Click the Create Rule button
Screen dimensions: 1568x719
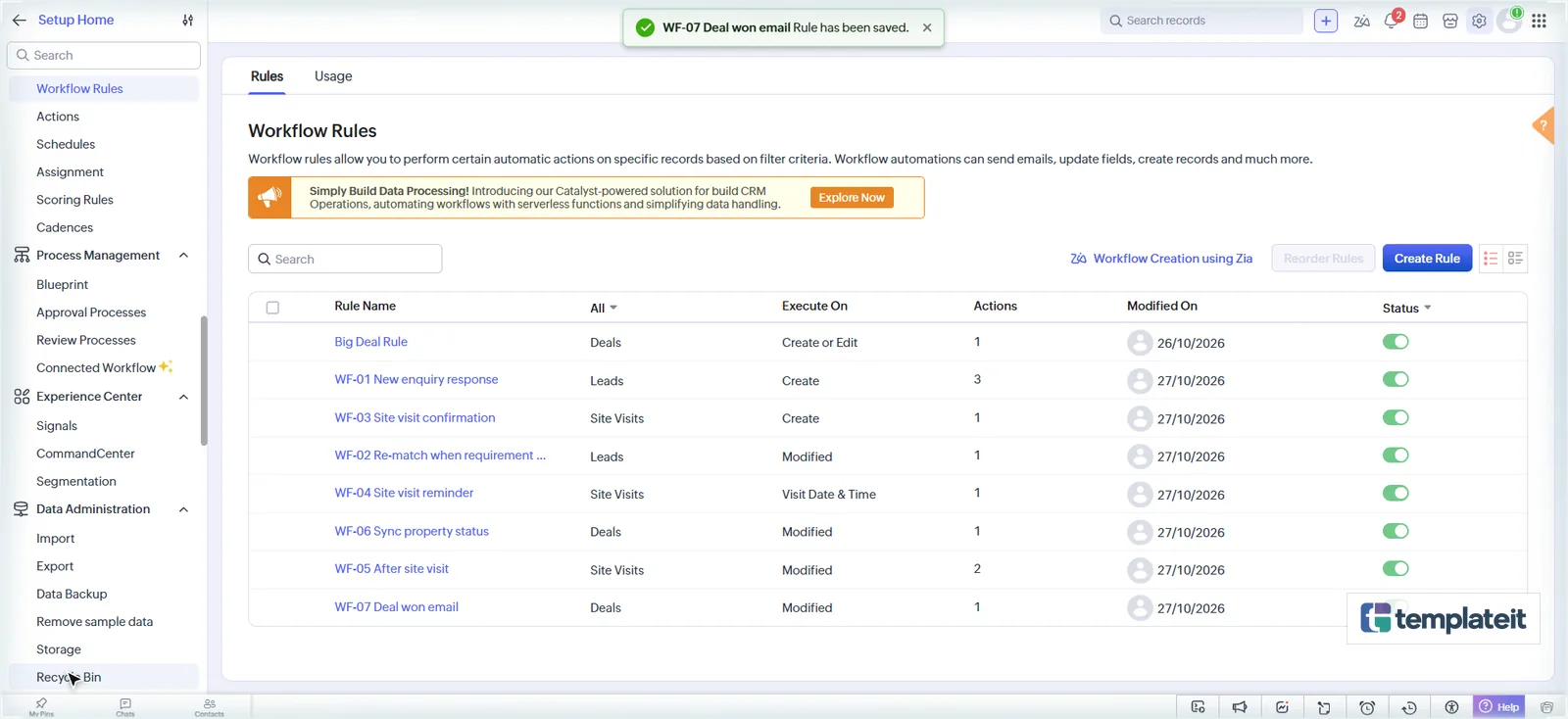(1427, 259)
